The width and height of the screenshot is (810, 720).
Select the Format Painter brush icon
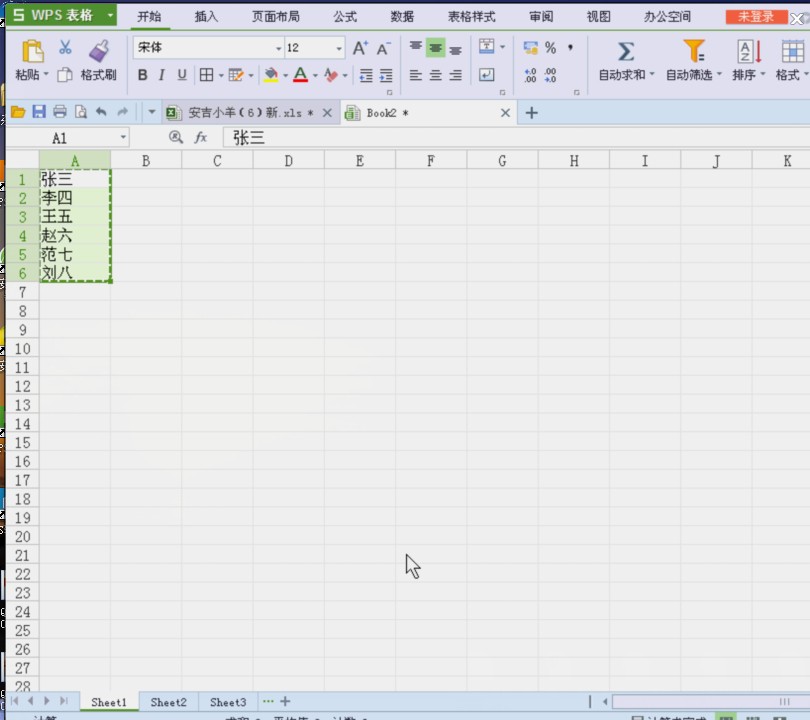(x=98, y=50)
